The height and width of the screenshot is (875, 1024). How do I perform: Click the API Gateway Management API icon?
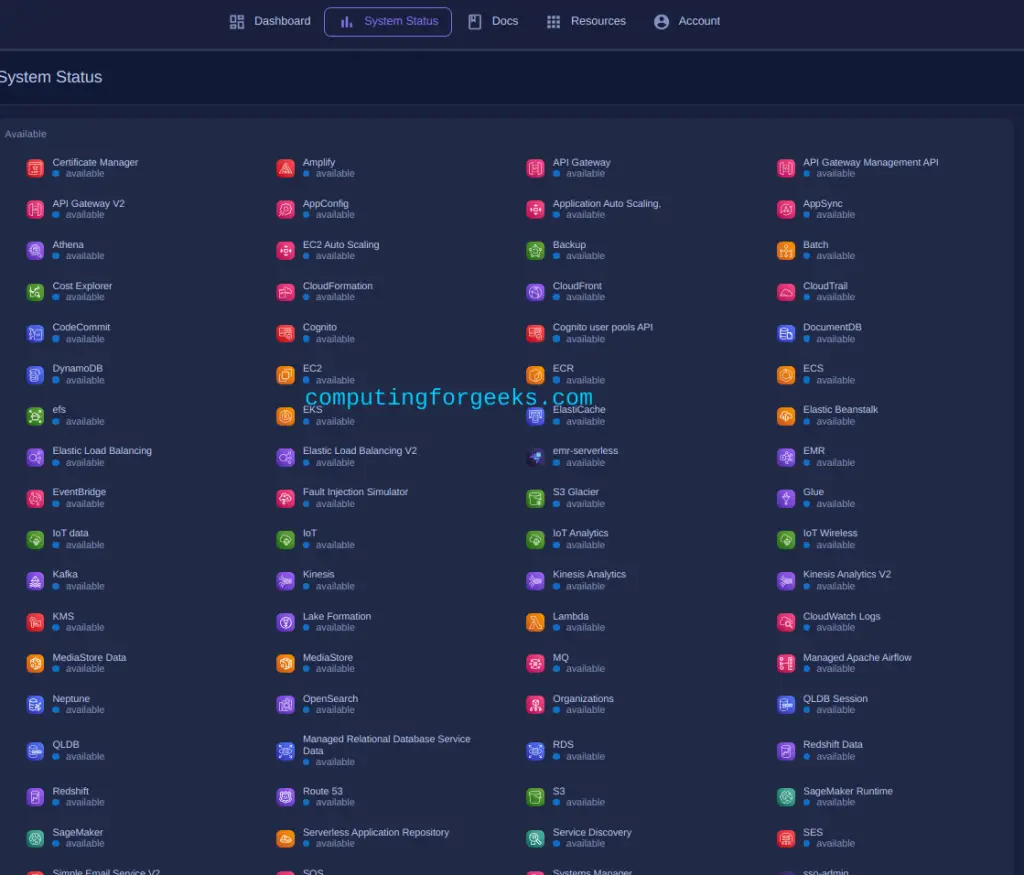(786, 168)
